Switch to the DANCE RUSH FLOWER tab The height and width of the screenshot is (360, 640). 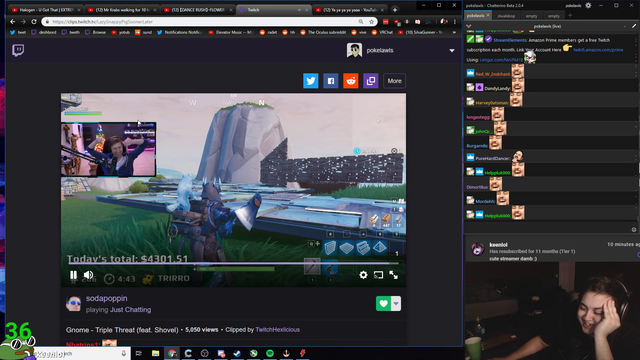coord(198,10)
